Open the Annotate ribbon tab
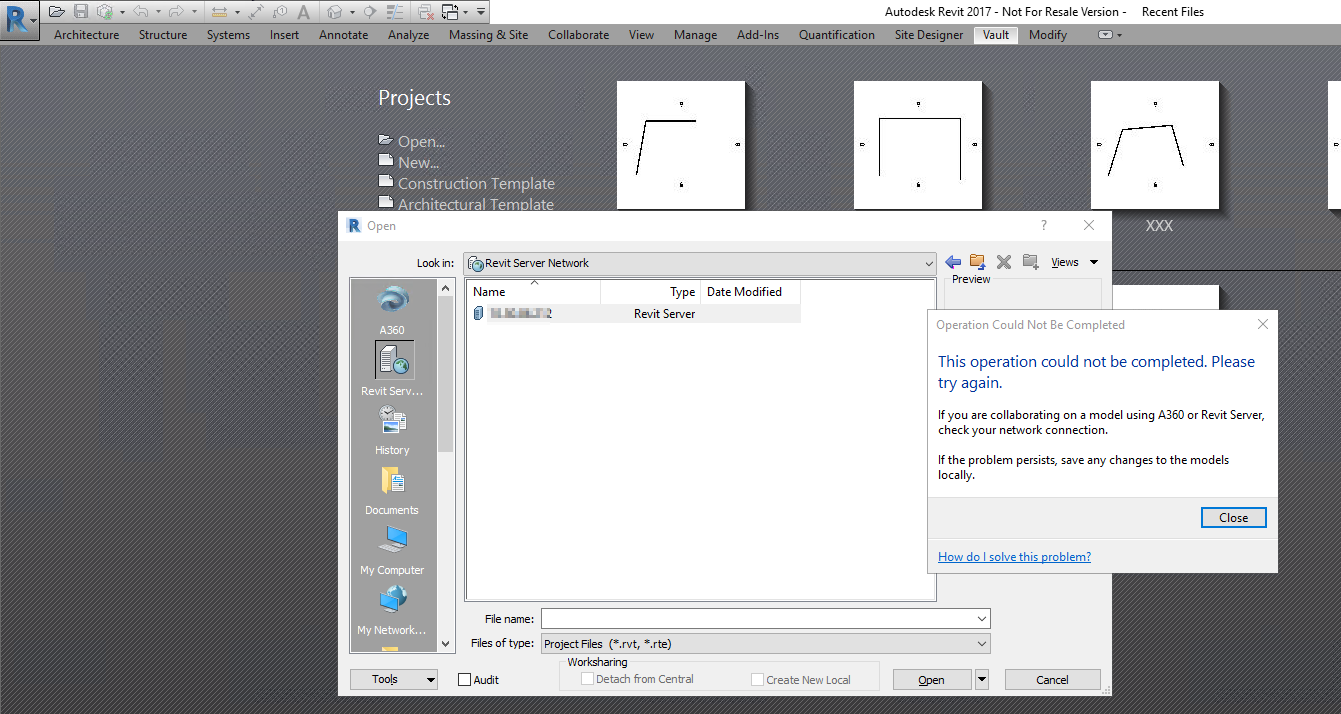 coord(344,35)
